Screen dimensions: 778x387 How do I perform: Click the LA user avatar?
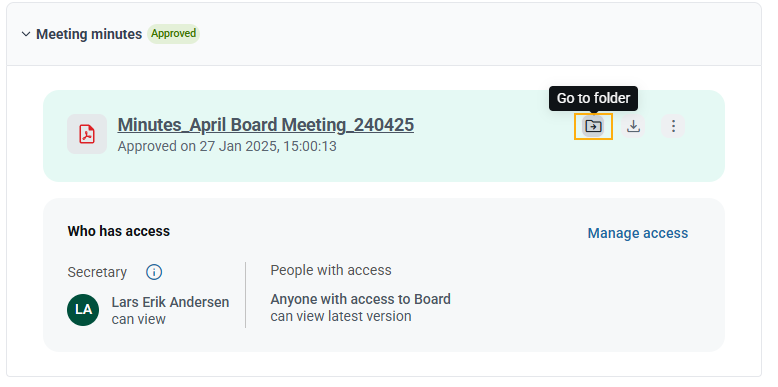[x=83, y=310]
